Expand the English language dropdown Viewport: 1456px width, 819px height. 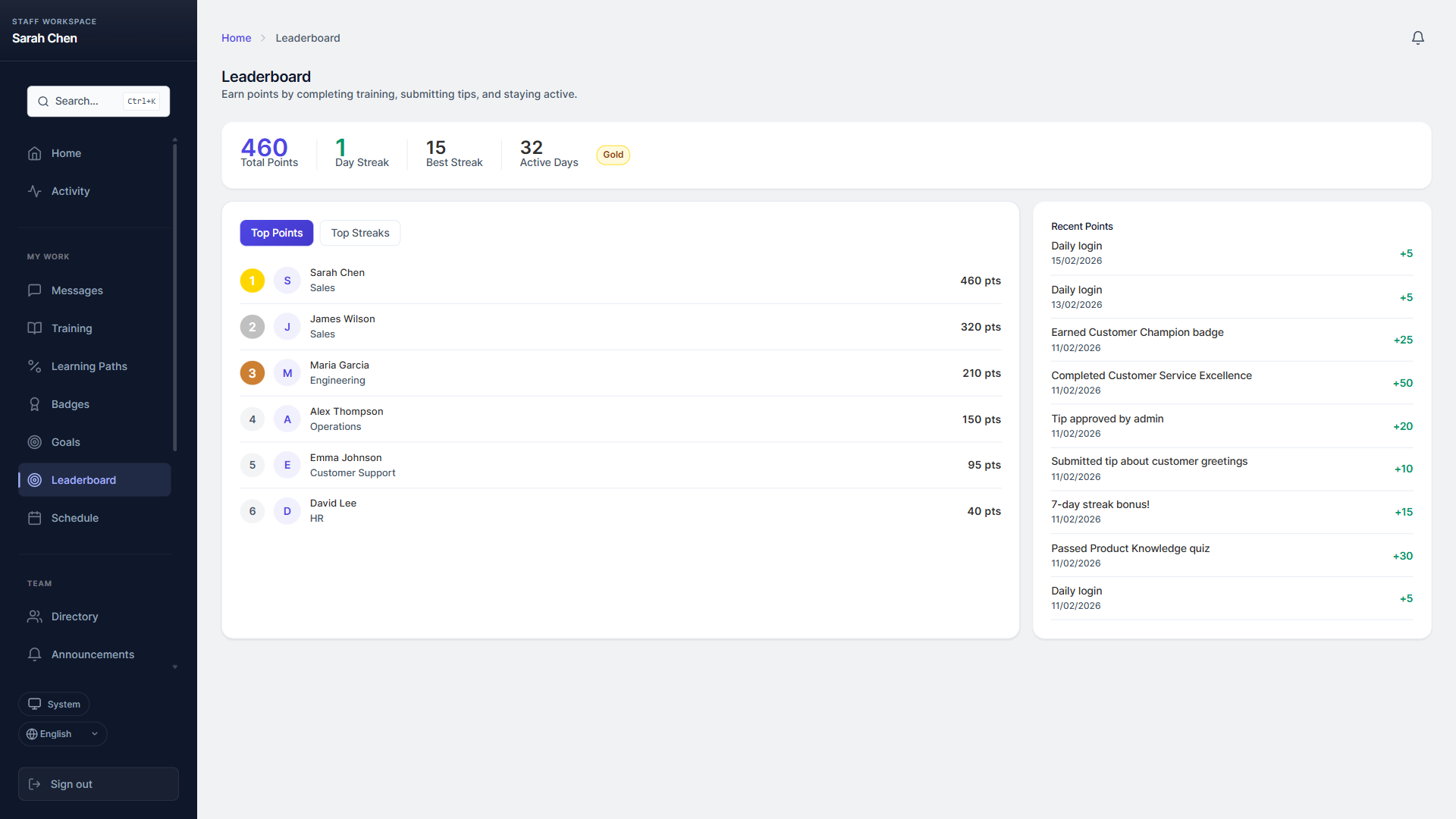63,734
